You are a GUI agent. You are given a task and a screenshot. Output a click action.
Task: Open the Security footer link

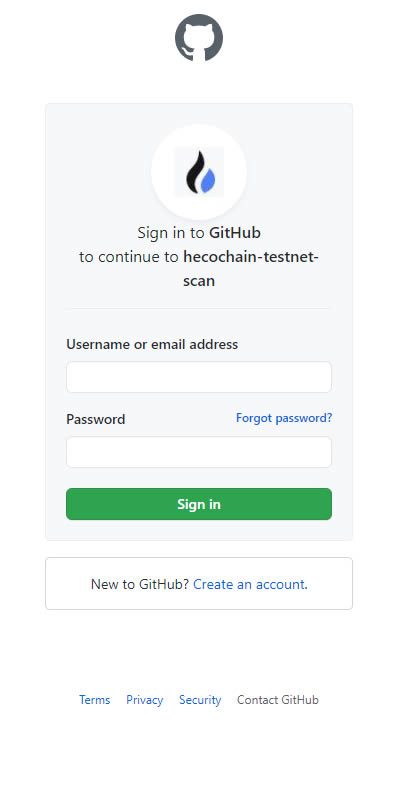pos(200,700)
